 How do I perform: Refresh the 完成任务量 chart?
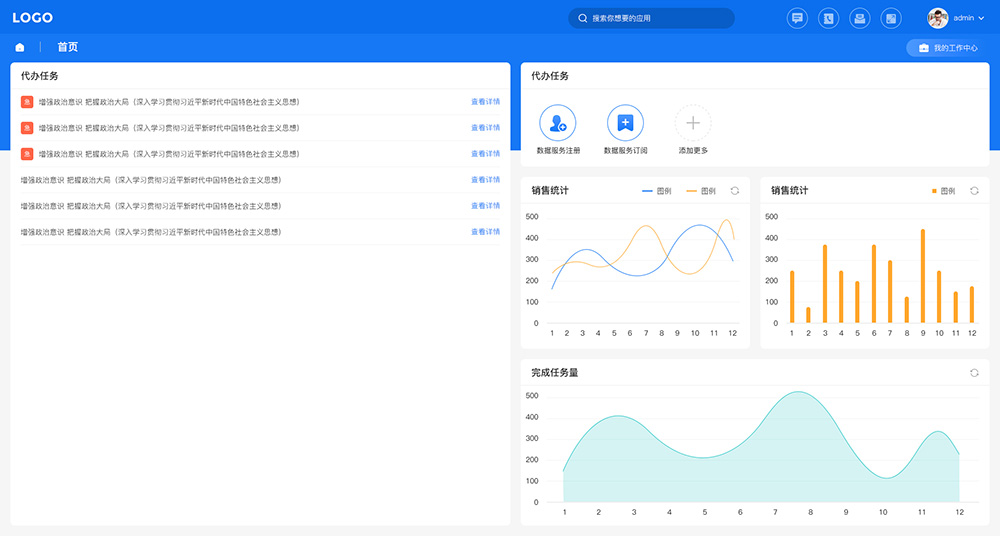pyautogui.click(x=974, y=373)
